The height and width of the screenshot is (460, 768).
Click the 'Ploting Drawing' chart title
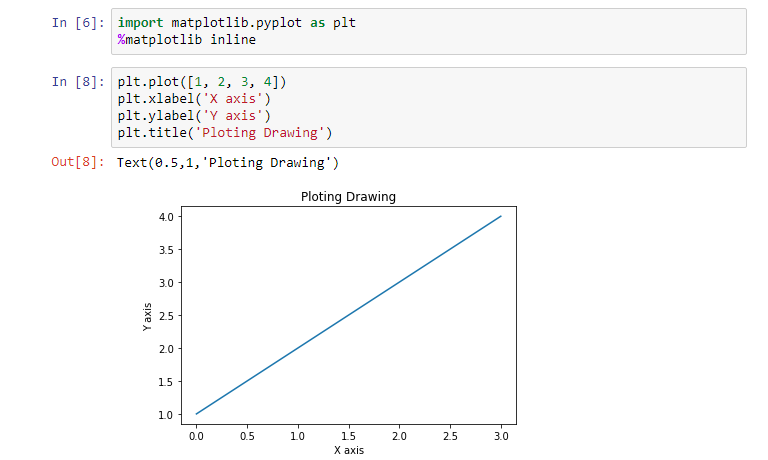pos(348,197)
